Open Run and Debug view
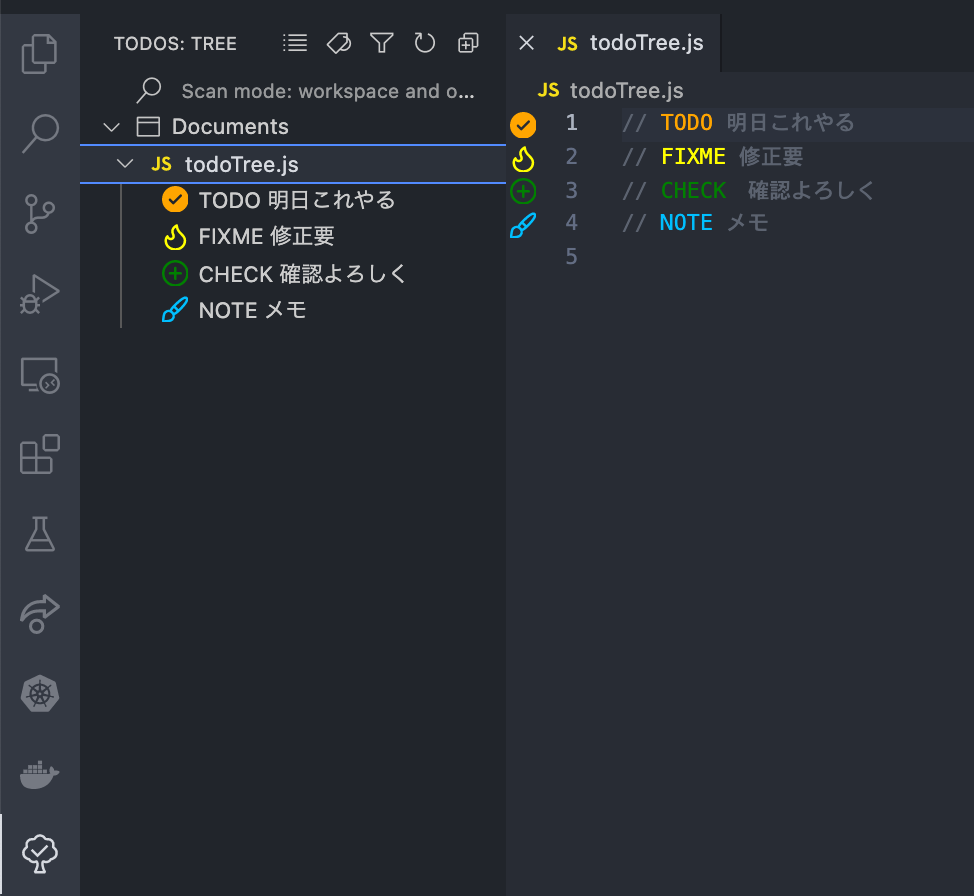 pos(40,294)
